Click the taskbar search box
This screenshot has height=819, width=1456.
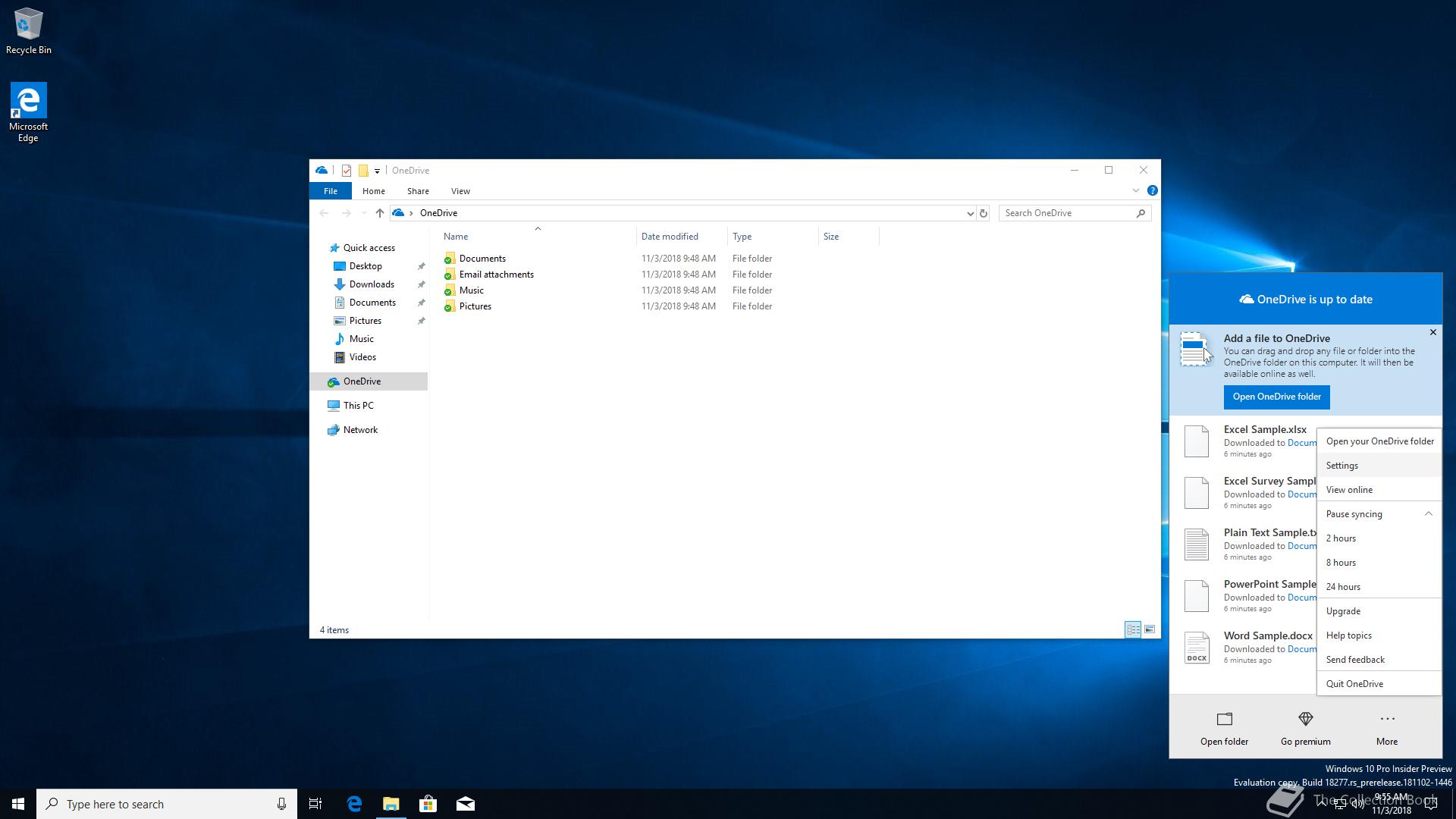[x=167, y=804]
